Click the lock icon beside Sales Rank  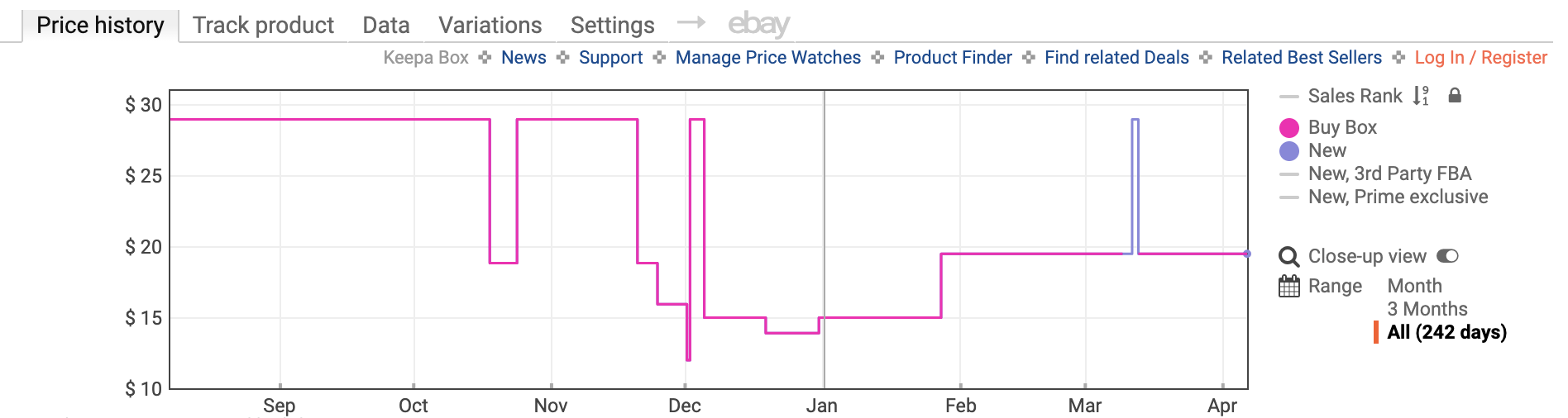(x=1455, y=96)
